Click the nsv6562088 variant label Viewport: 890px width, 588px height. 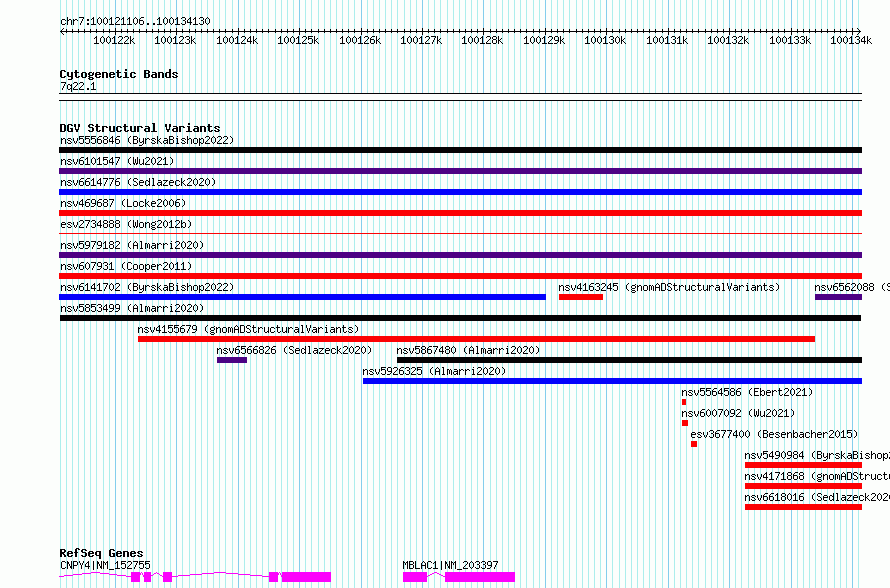[852, 287]
